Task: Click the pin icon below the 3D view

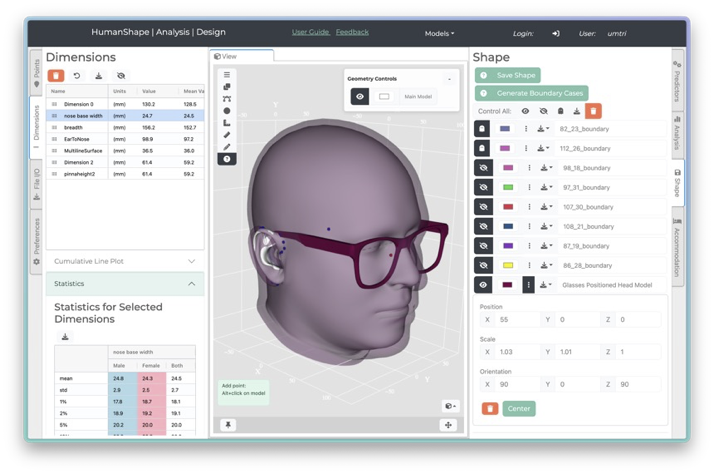Action: 228,425
